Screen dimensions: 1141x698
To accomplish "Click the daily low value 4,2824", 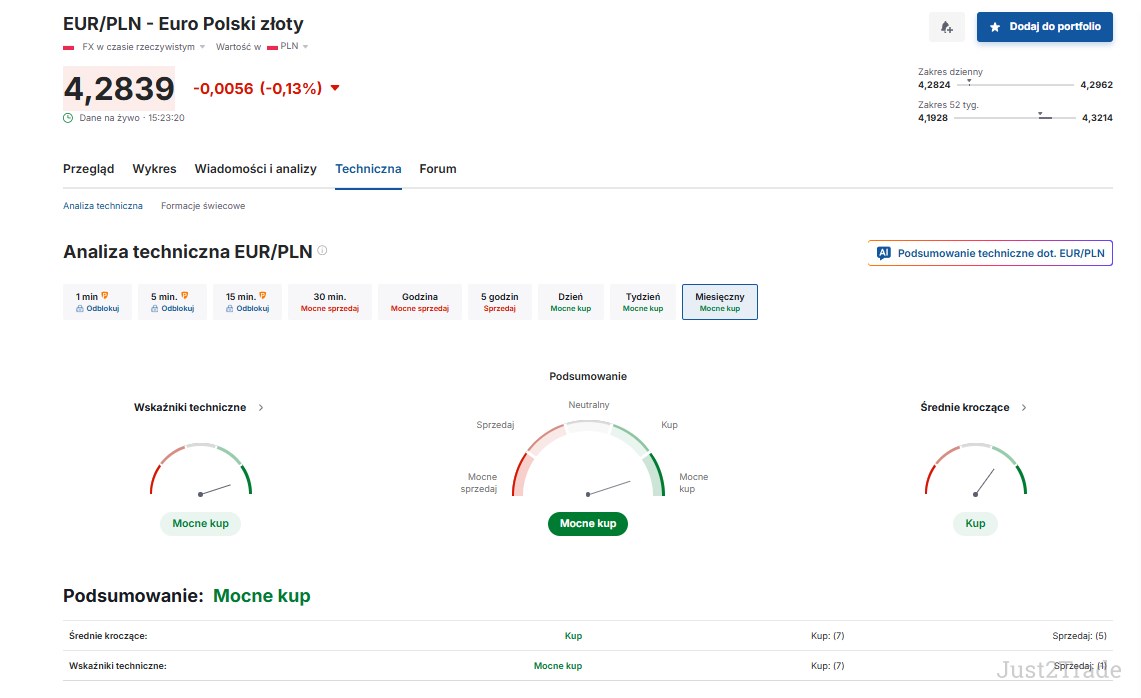I will tap(934, 85).
